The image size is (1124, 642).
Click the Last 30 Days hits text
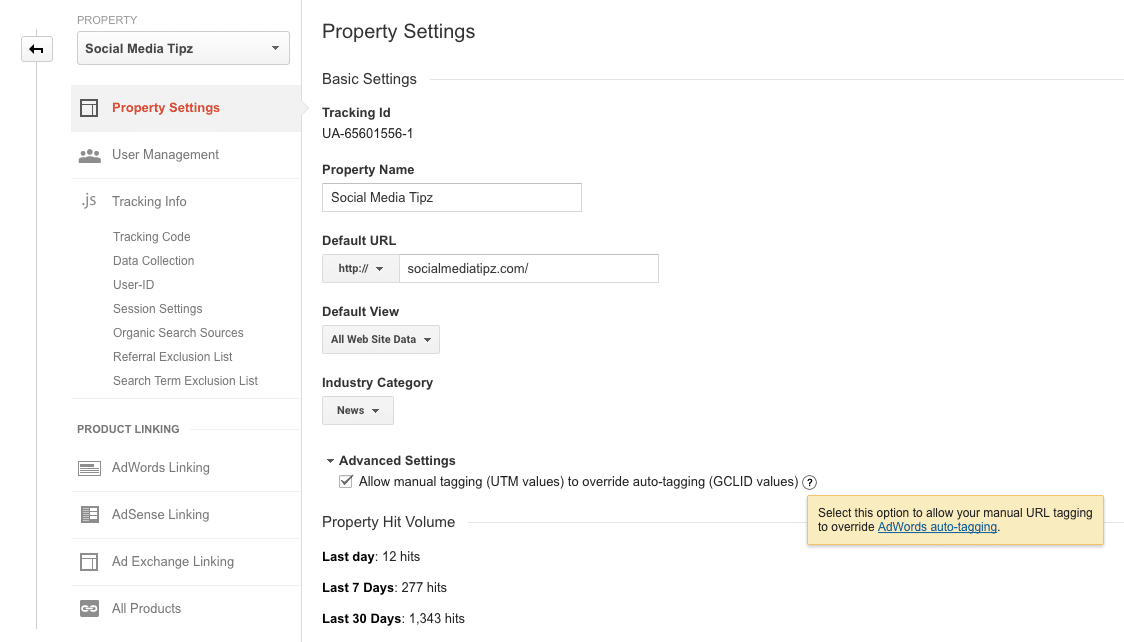[x=393, y=618]
